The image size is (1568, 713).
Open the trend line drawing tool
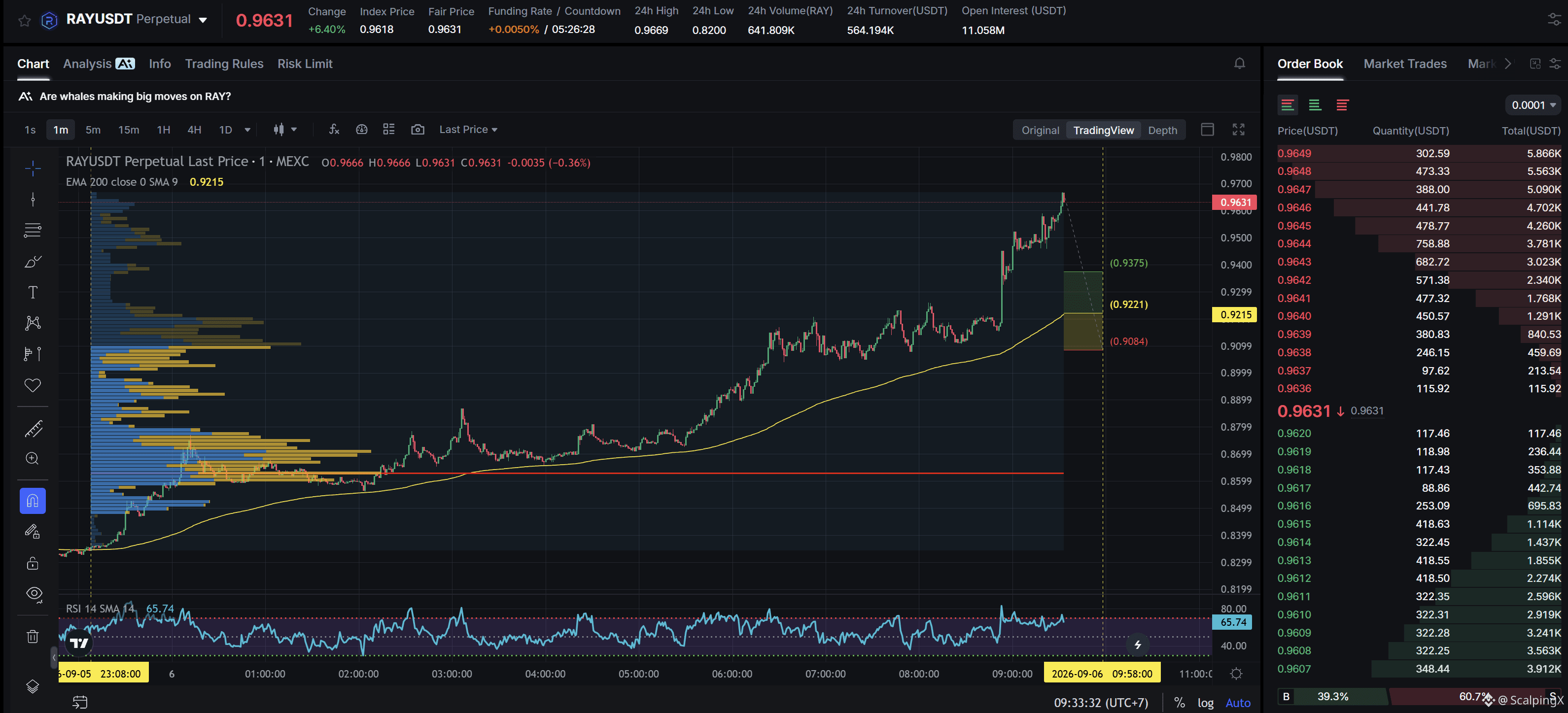(33, 199)
